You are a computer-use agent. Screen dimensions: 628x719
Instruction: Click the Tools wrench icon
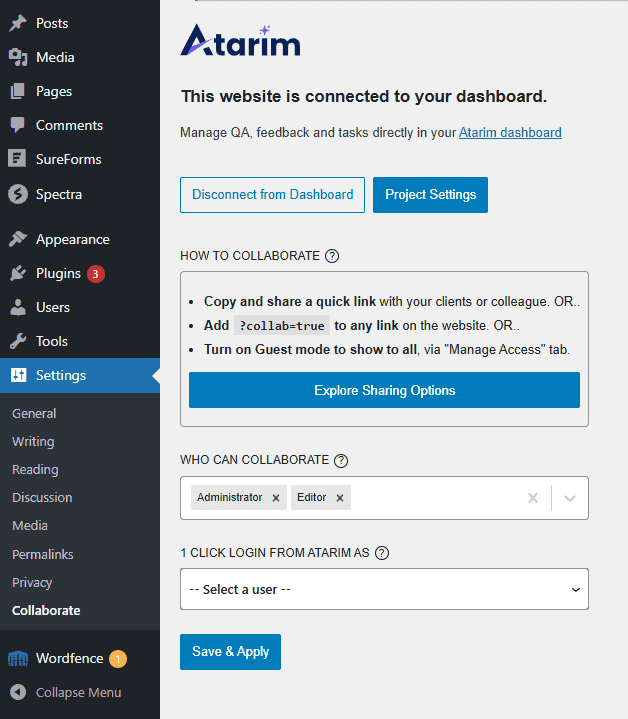pyautogui.click(x=18, y=341)
